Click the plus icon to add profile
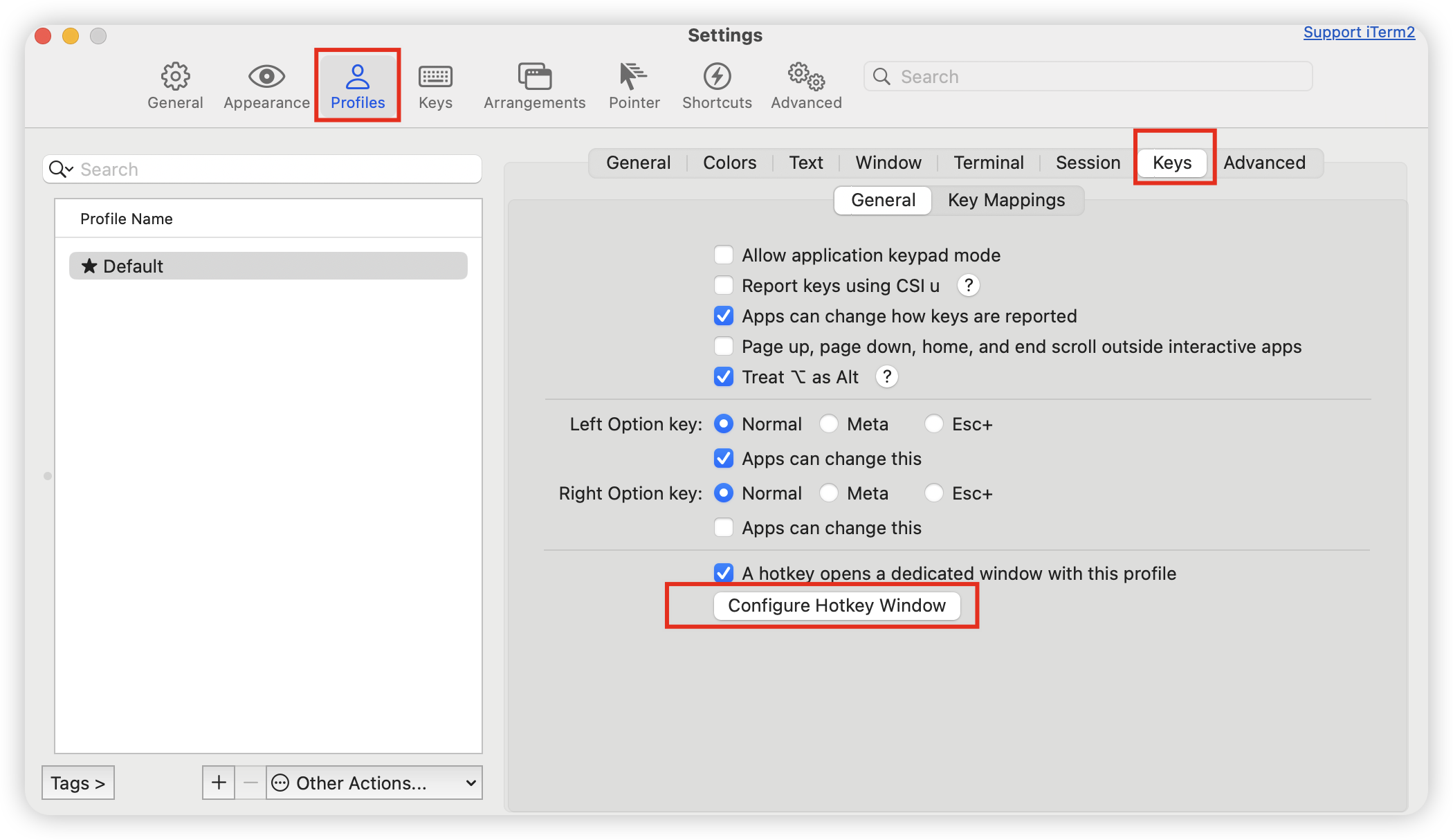The image size is (1453, 840). pyautogui.click(x=219, y=783)
